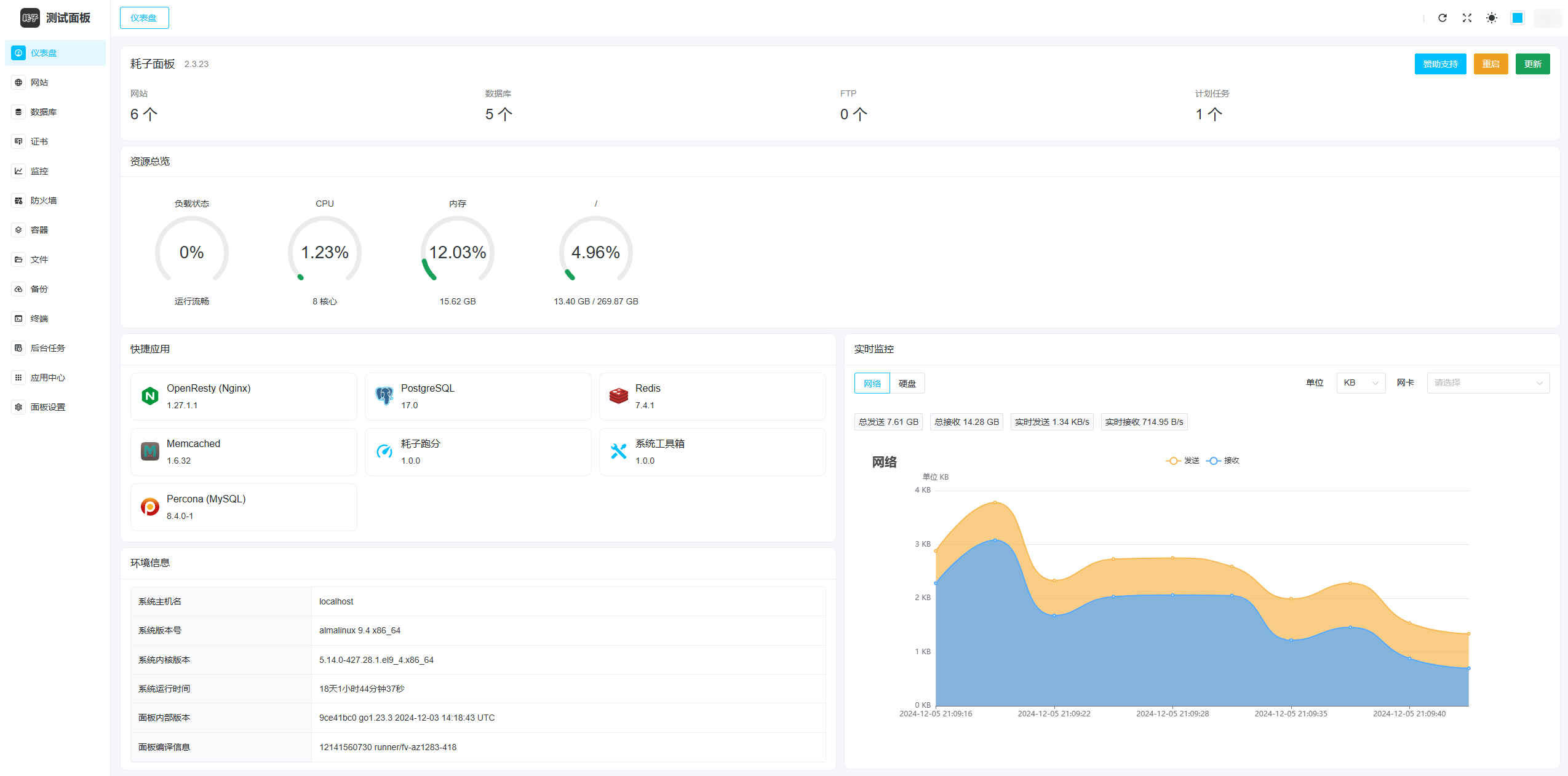The image size is (1568, 776).
Task: Click the 仪表盘 page tab at top
Action: [144, 18]
